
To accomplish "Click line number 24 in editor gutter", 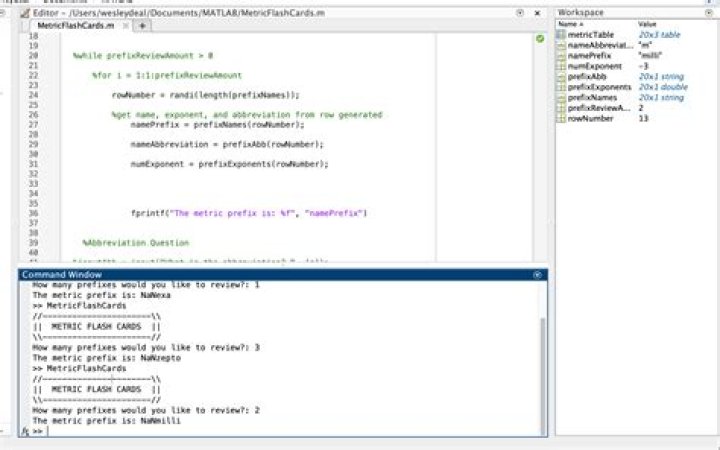I will (33, 95).
